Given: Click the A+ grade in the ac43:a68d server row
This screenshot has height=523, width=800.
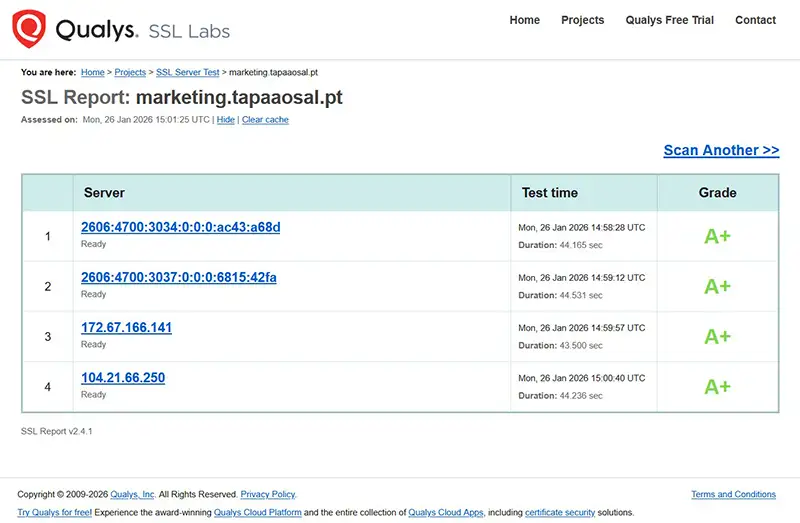Looking at the screenshot, I should (x=717, y=236).
